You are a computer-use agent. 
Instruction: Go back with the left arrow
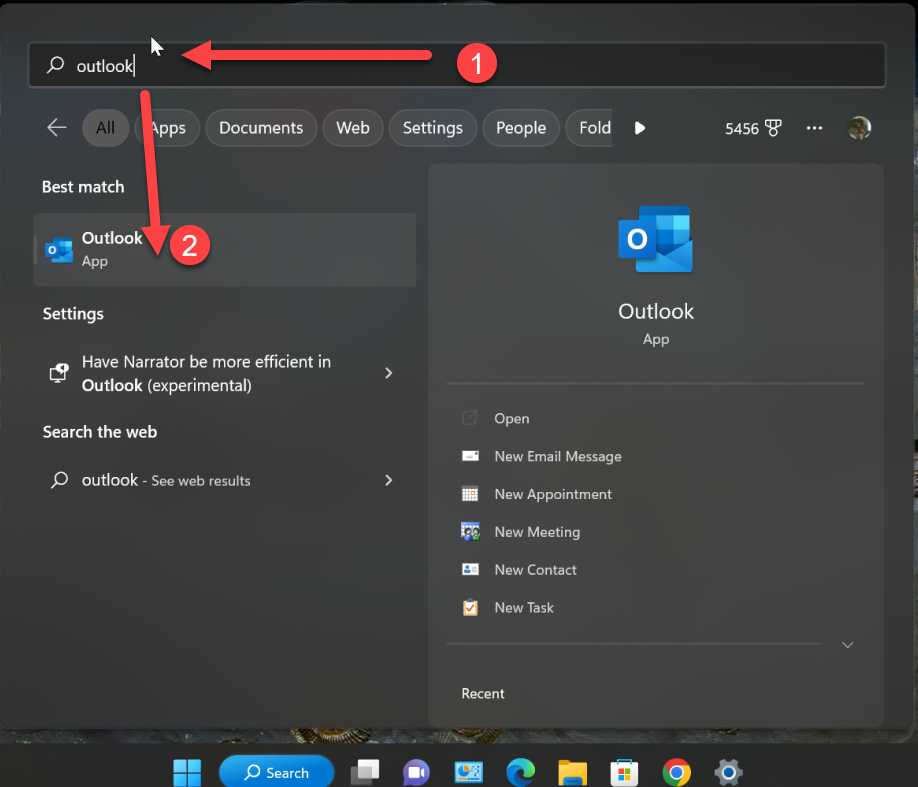pos(57,128)
